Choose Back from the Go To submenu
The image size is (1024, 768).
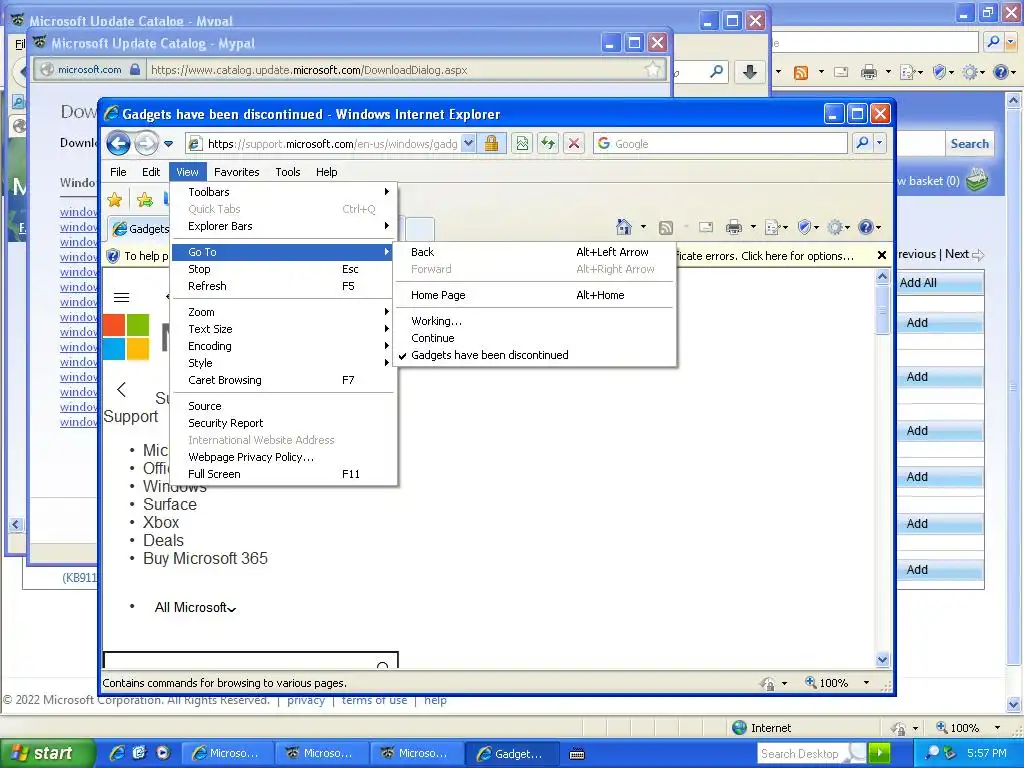click(x=534, y=252)
